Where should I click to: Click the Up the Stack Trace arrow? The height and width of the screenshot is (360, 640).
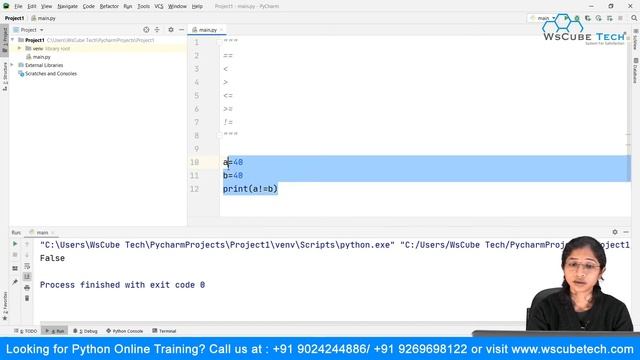pos(27,244)
